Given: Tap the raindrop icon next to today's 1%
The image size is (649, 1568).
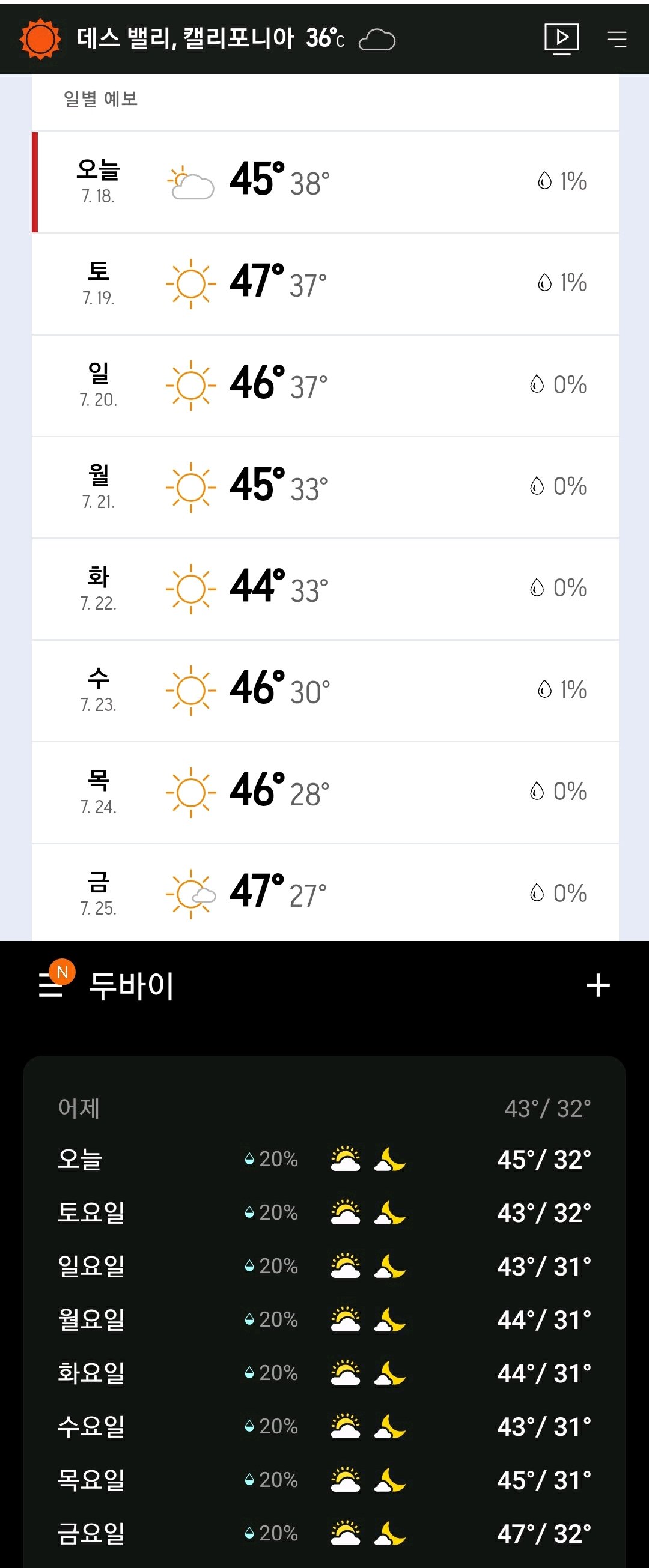Looking at the screenshot, I should (544, 180).
